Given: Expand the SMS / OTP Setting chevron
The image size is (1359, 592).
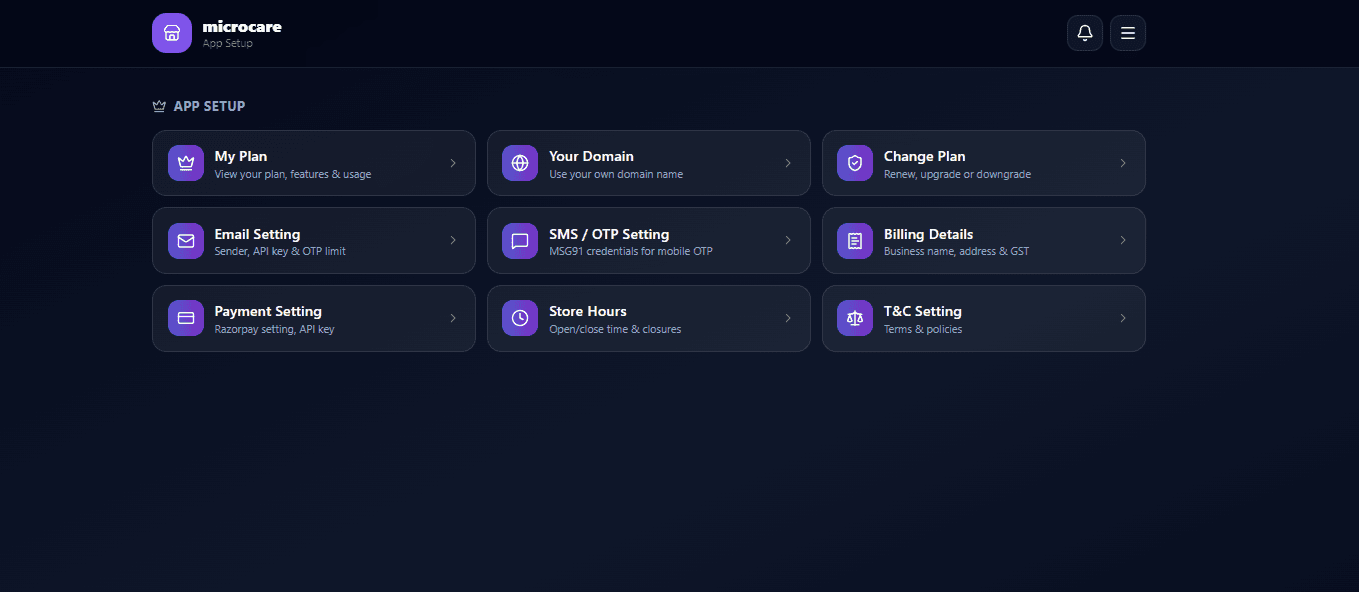Looking at the screenshot, I should [x=788, y=240].
